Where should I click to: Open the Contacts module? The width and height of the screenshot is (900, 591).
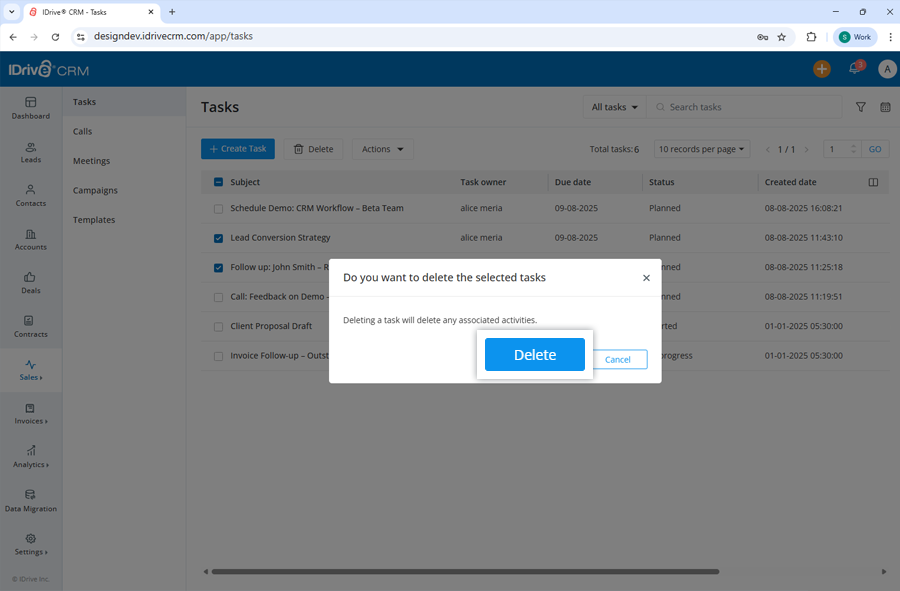point(31,197)
